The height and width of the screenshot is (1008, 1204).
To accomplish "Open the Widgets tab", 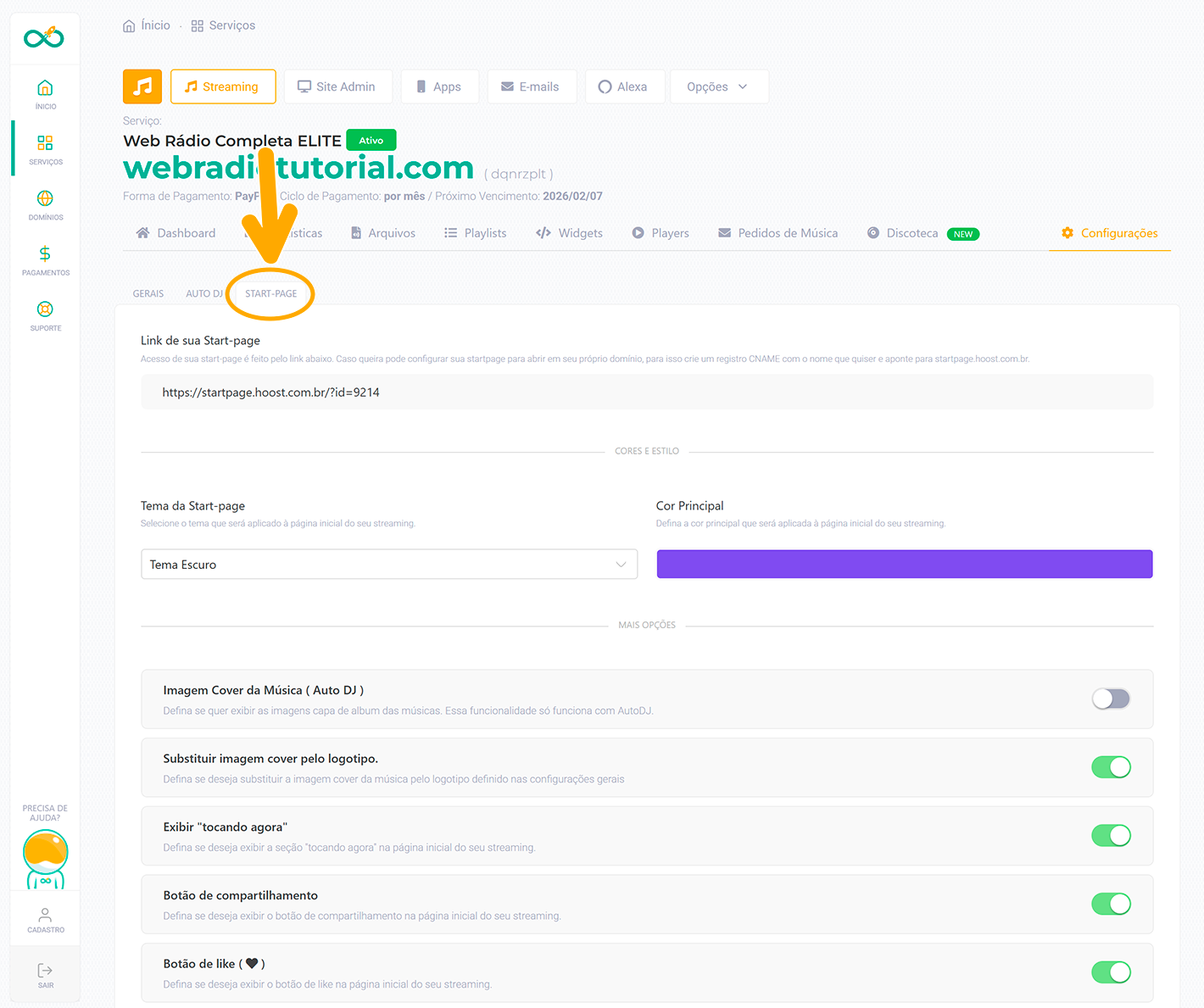I will pyautogui.click(x=570, y=233).
